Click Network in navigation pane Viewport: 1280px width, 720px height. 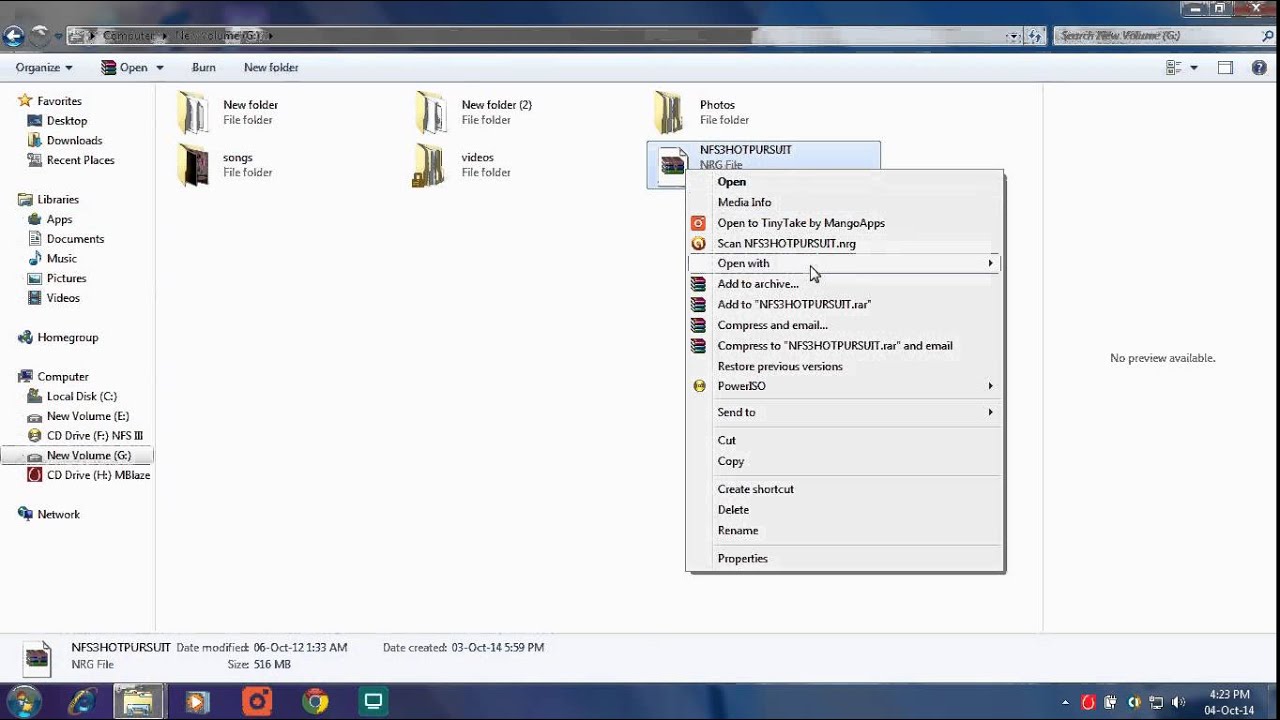58,514
